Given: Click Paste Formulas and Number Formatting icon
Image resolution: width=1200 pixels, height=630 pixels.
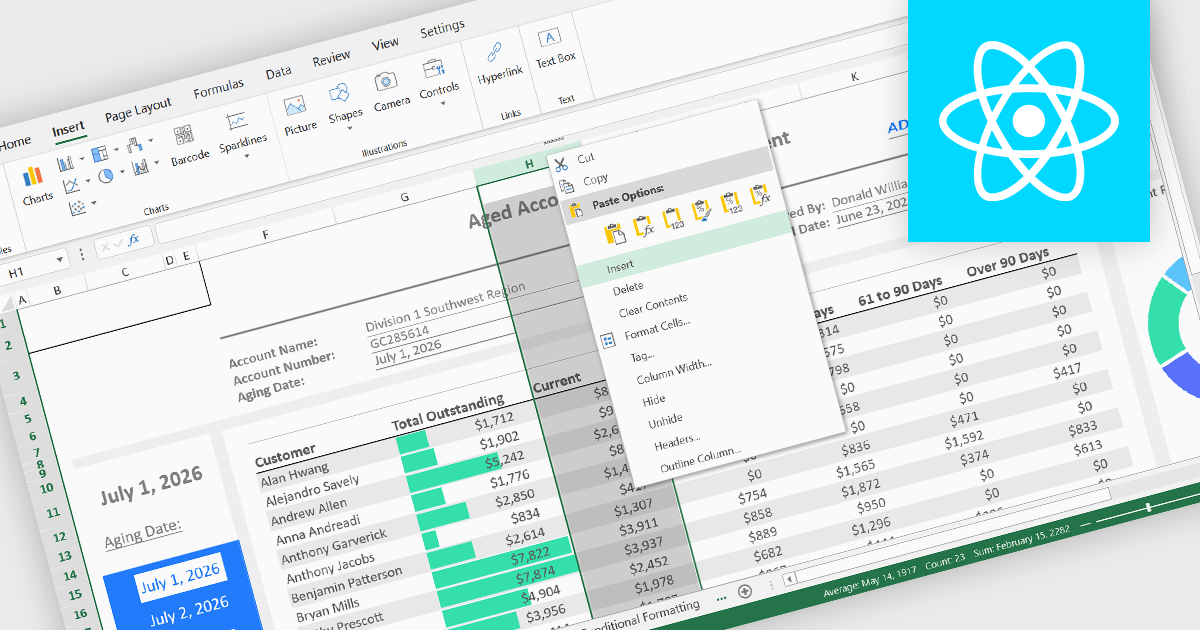Looking at the screenshot, I should [x=762, y=193].
